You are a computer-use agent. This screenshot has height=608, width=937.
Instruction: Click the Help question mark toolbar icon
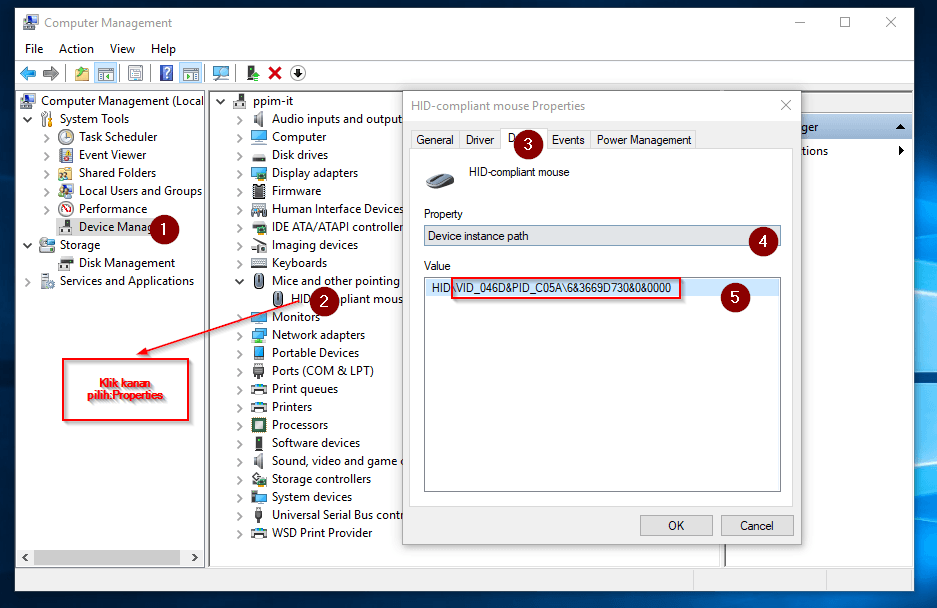[166, 72]
